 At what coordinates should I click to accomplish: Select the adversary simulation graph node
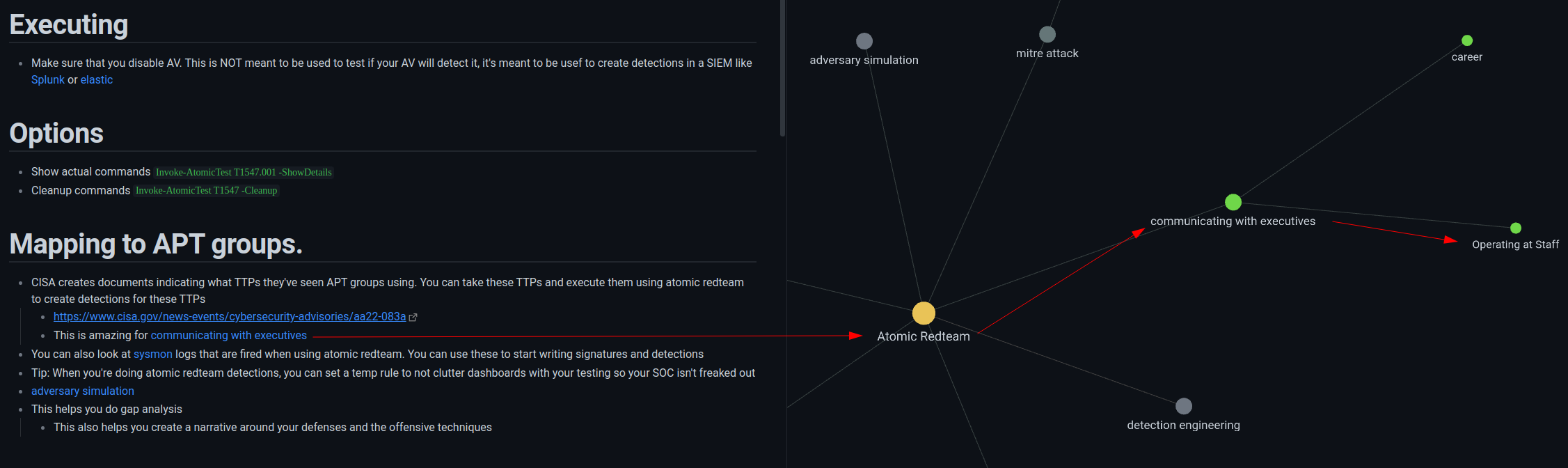tap(864, 41)
